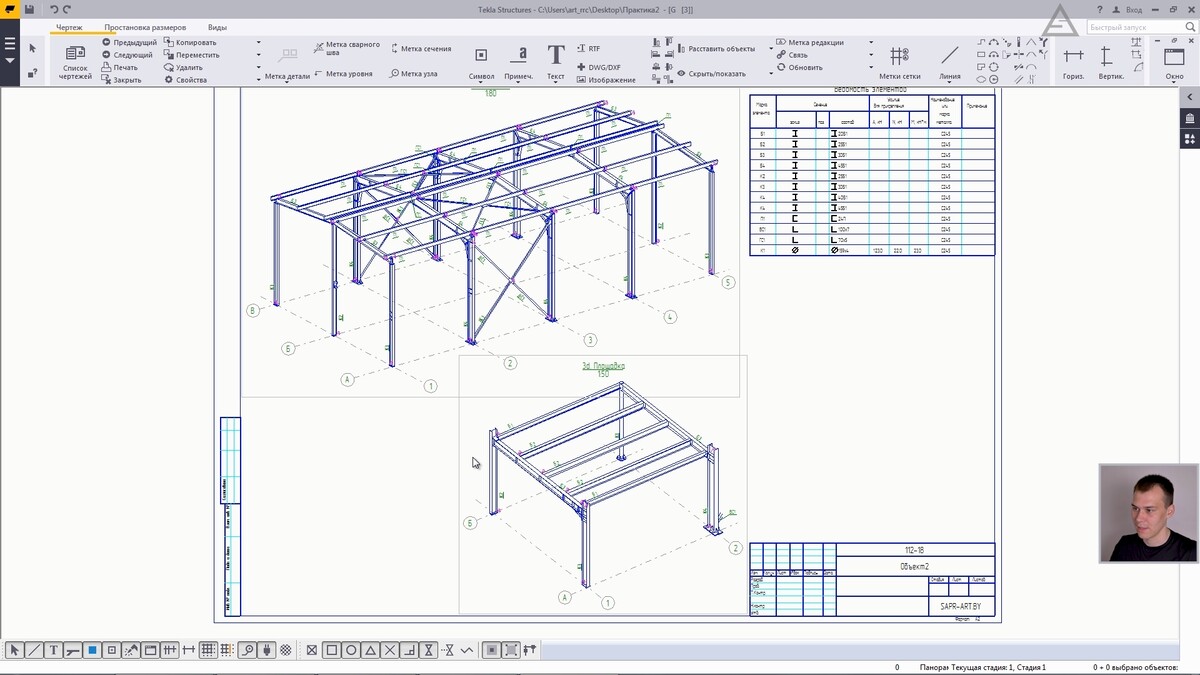Screen dimensions: 1200x675
Task: Select the Text (Текст) tool
Action: tap(556, 60)
